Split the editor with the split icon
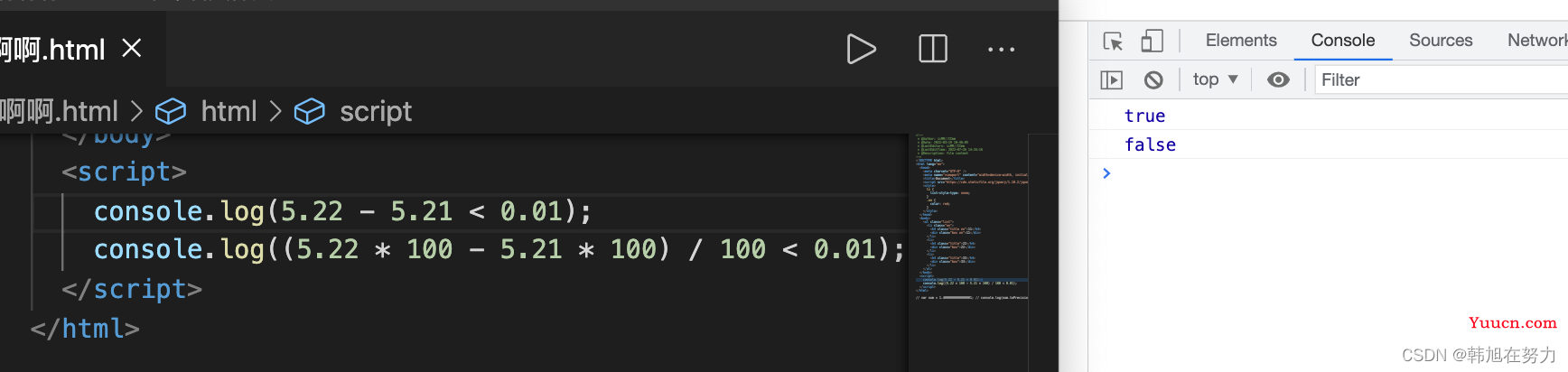Screen dimensions: 1568x372 tap(933, 49)
